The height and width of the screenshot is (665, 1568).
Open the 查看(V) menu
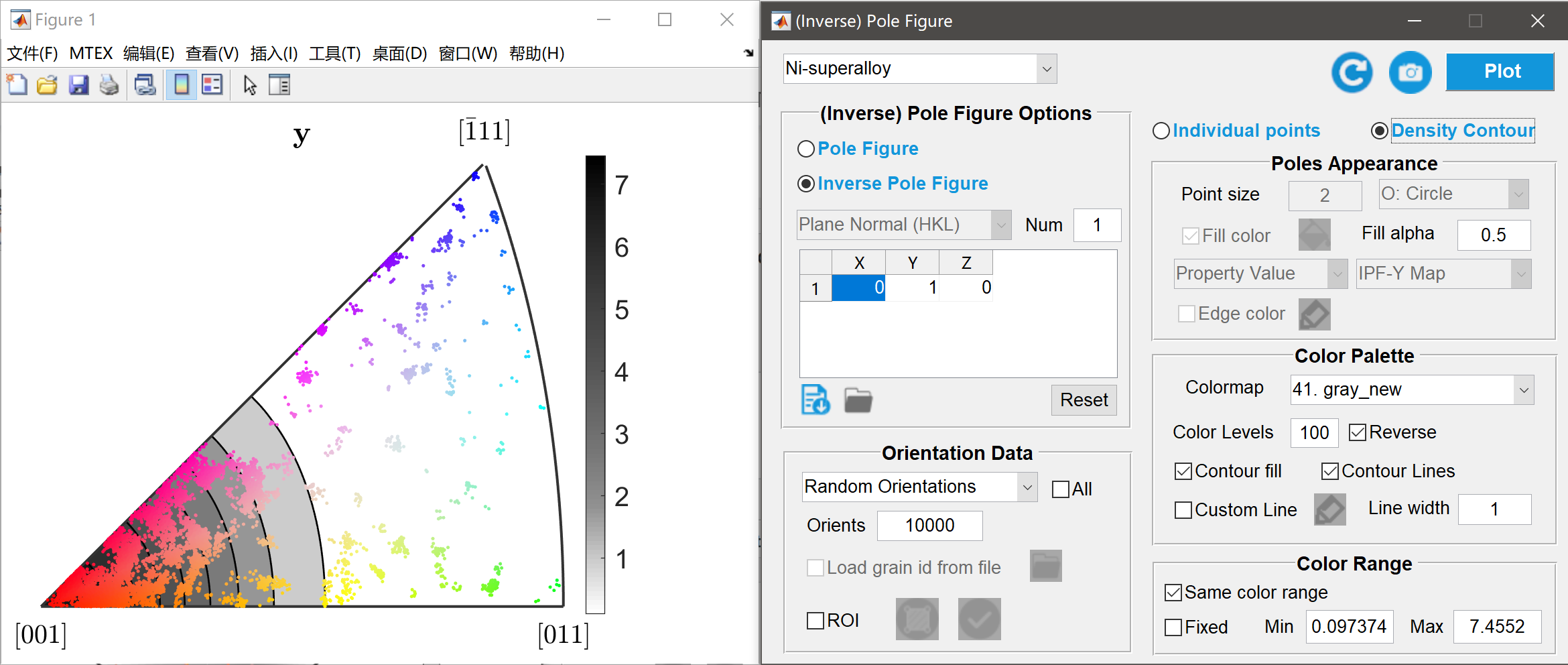(212, 54)
